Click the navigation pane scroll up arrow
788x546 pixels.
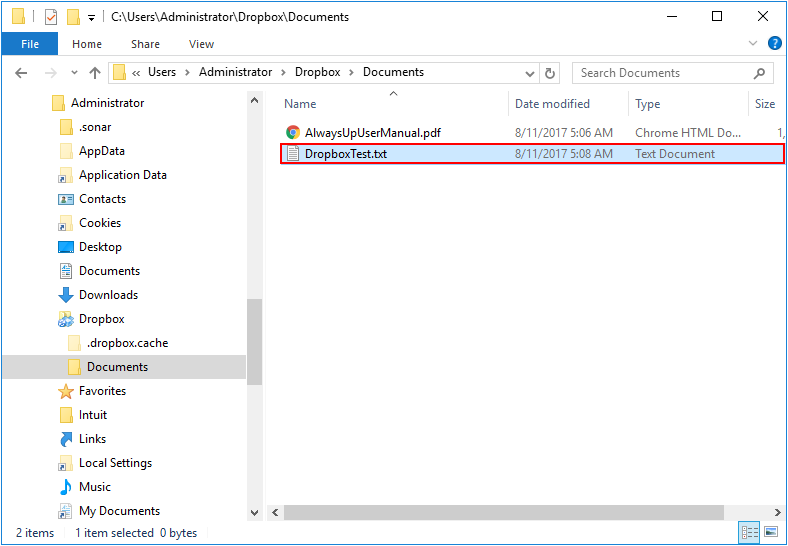[x=254, y=100]
